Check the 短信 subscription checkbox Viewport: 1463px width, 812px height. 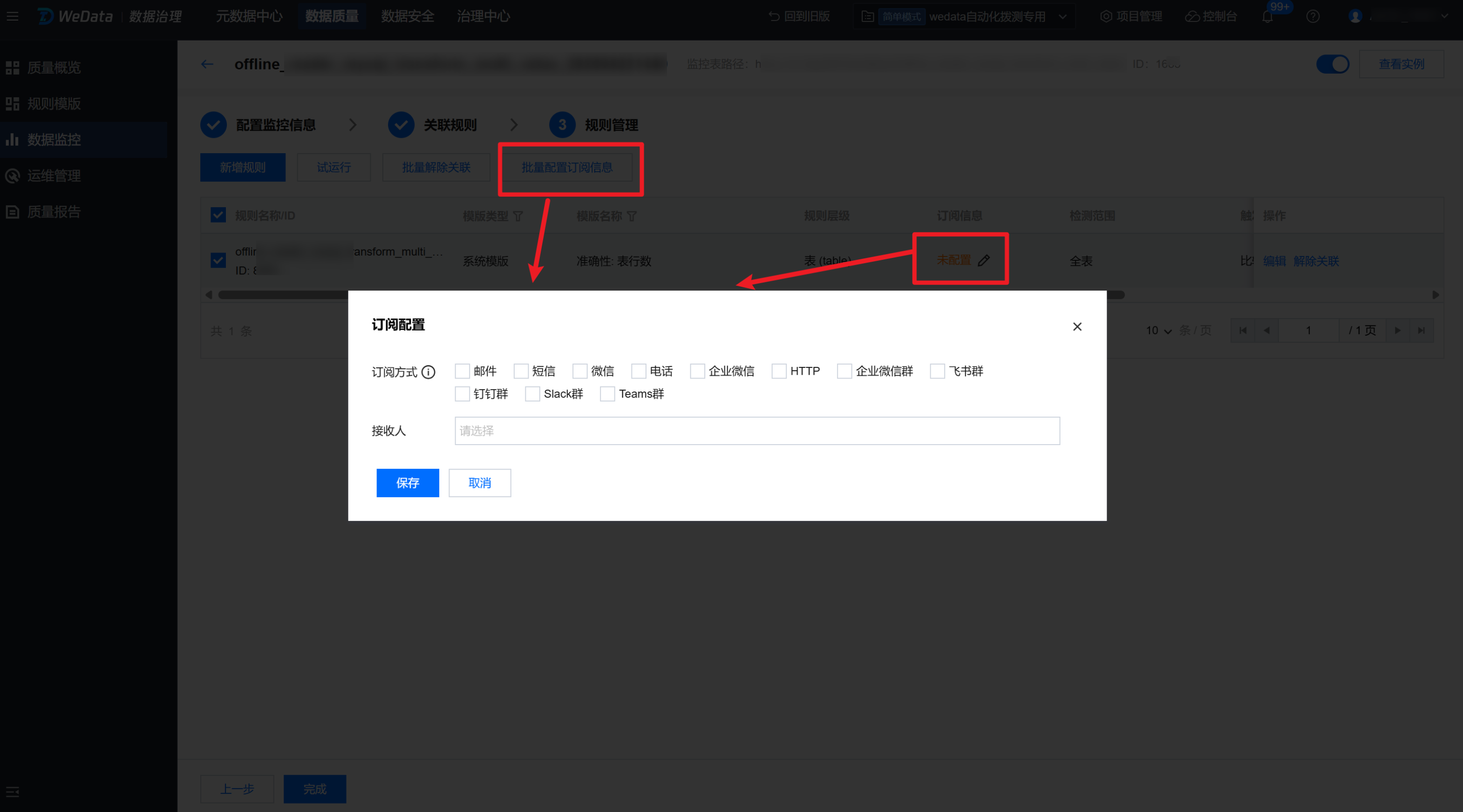521,371
